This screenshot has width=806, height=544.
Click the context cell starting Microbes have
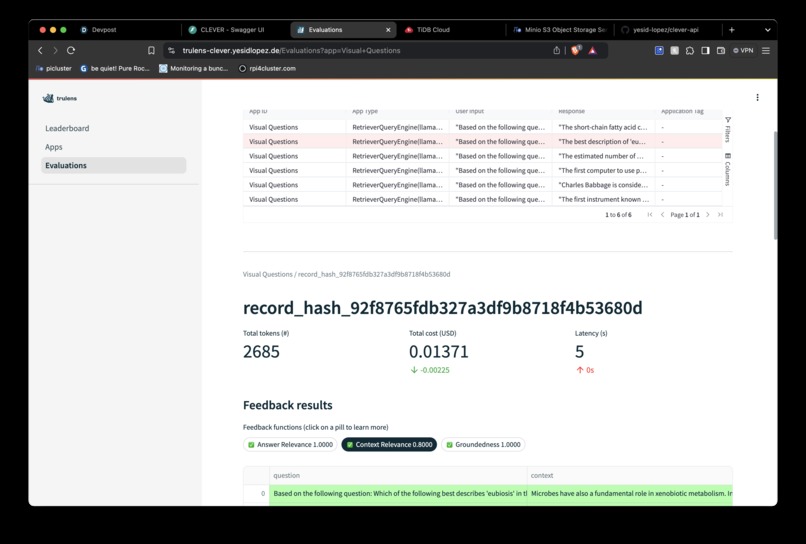(x=630, y=494)
